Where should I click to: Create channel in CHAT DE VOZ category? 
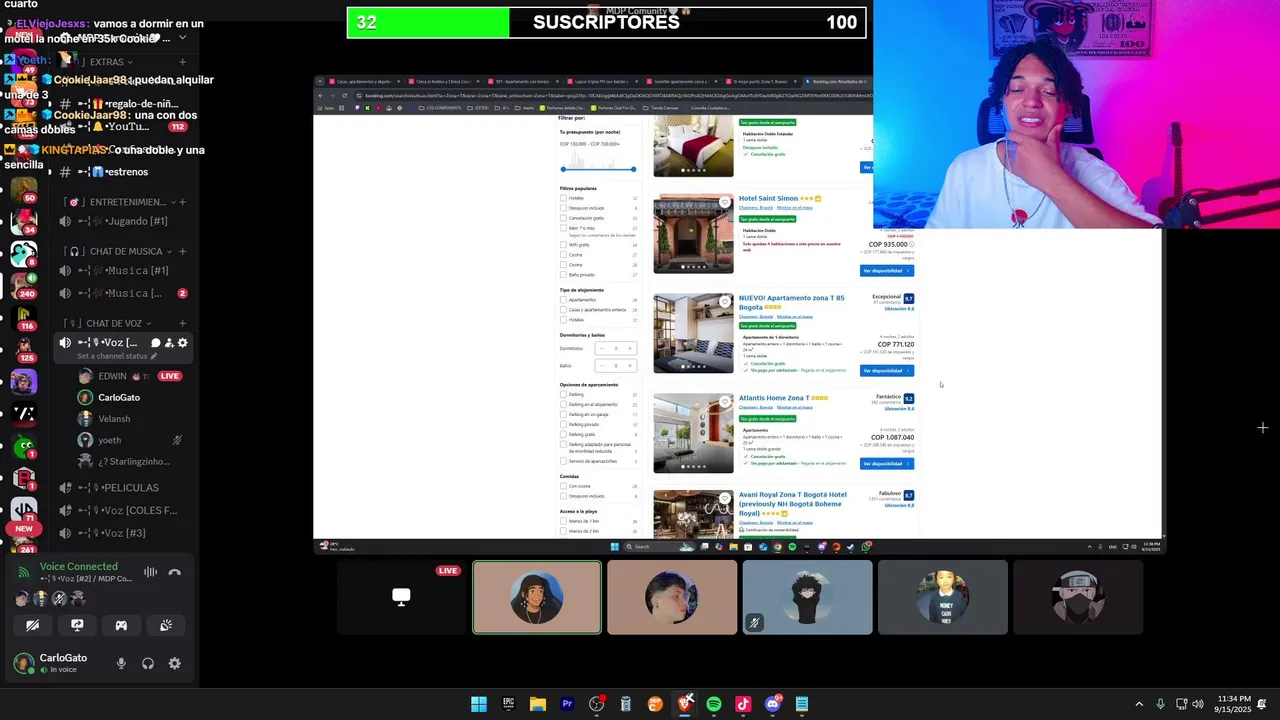[x=182, y=323]
